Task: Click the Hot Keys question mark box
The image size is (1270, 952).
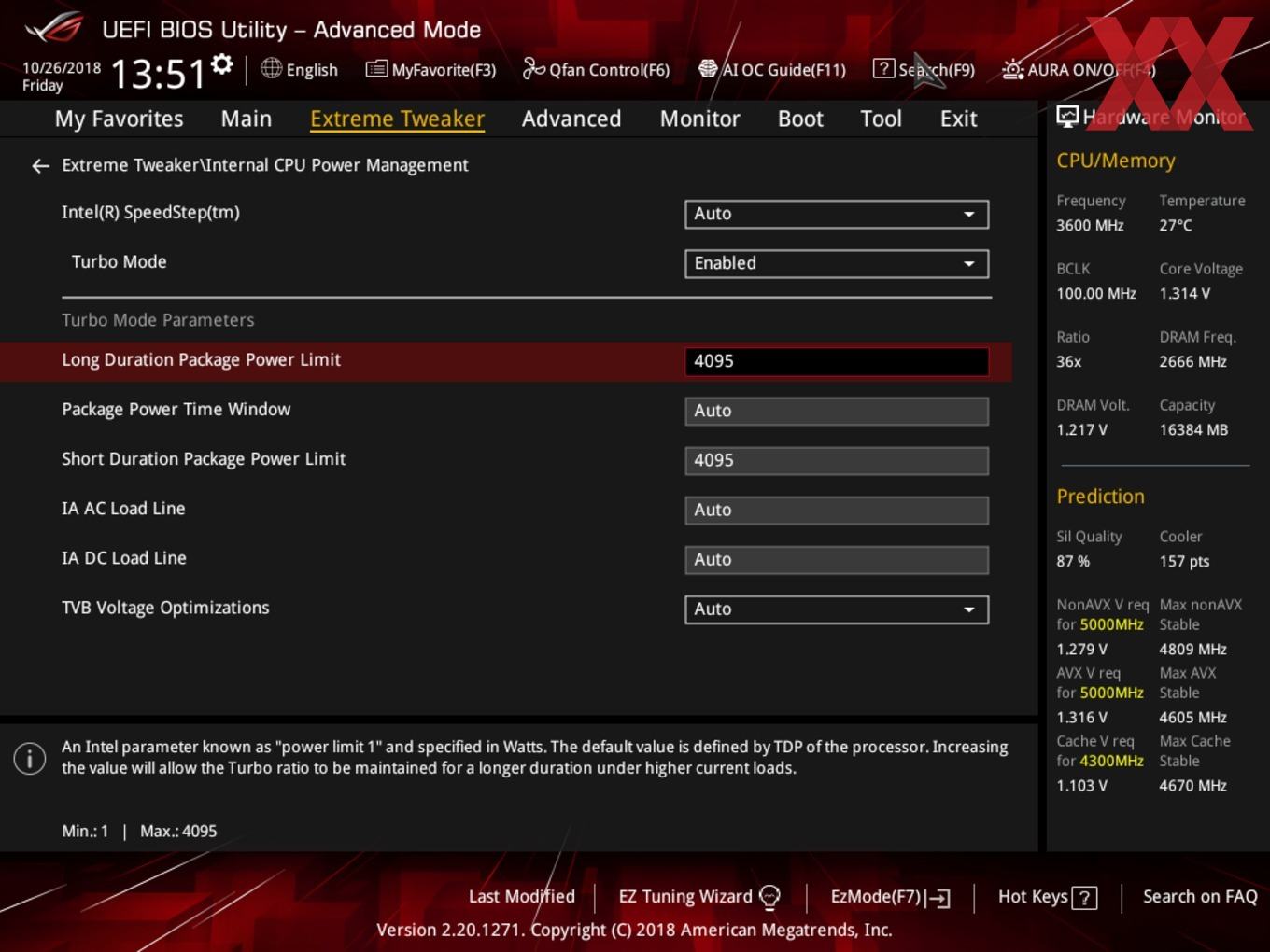Action: tap(1084, 898)
